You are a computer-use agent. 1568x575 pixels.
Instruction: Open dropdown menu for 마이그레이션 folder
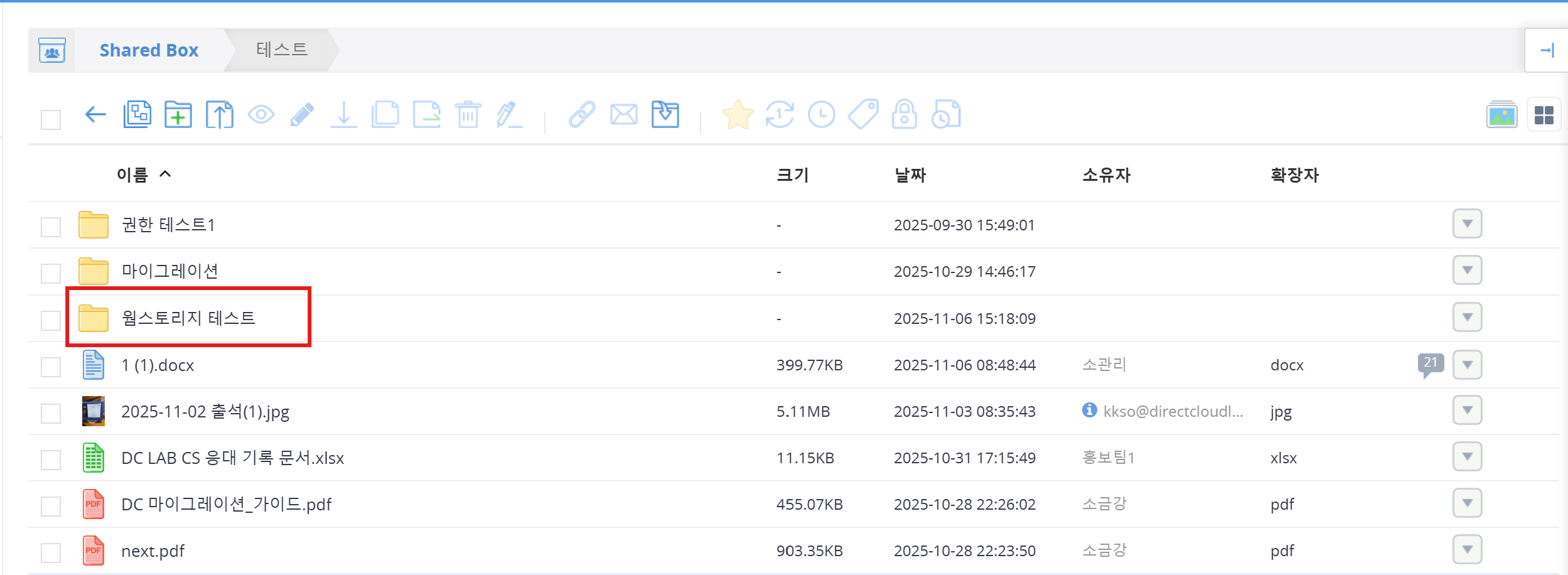tap(1467, 271)
